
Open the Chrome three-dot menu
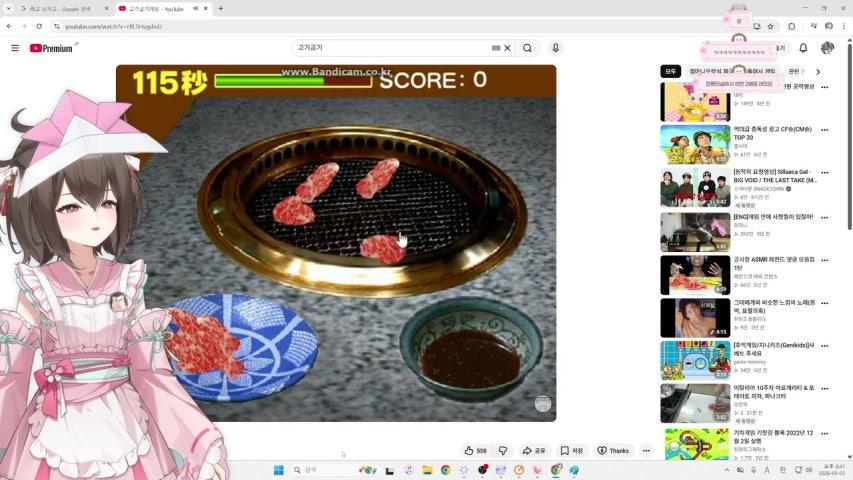pyautogui.click(x=844, y=26)
